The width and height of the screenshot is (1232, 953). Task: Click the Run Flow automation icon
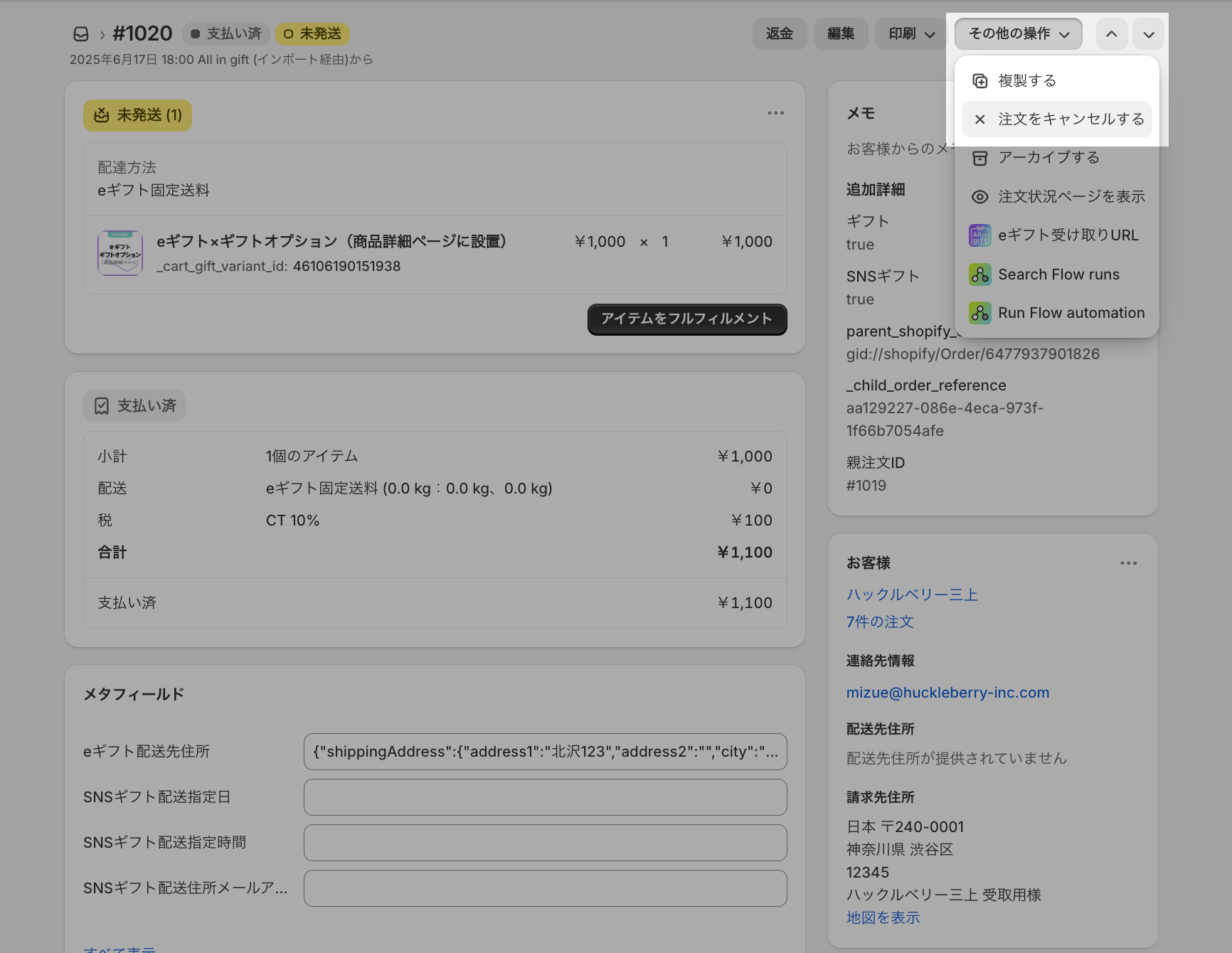pos(979,313)
